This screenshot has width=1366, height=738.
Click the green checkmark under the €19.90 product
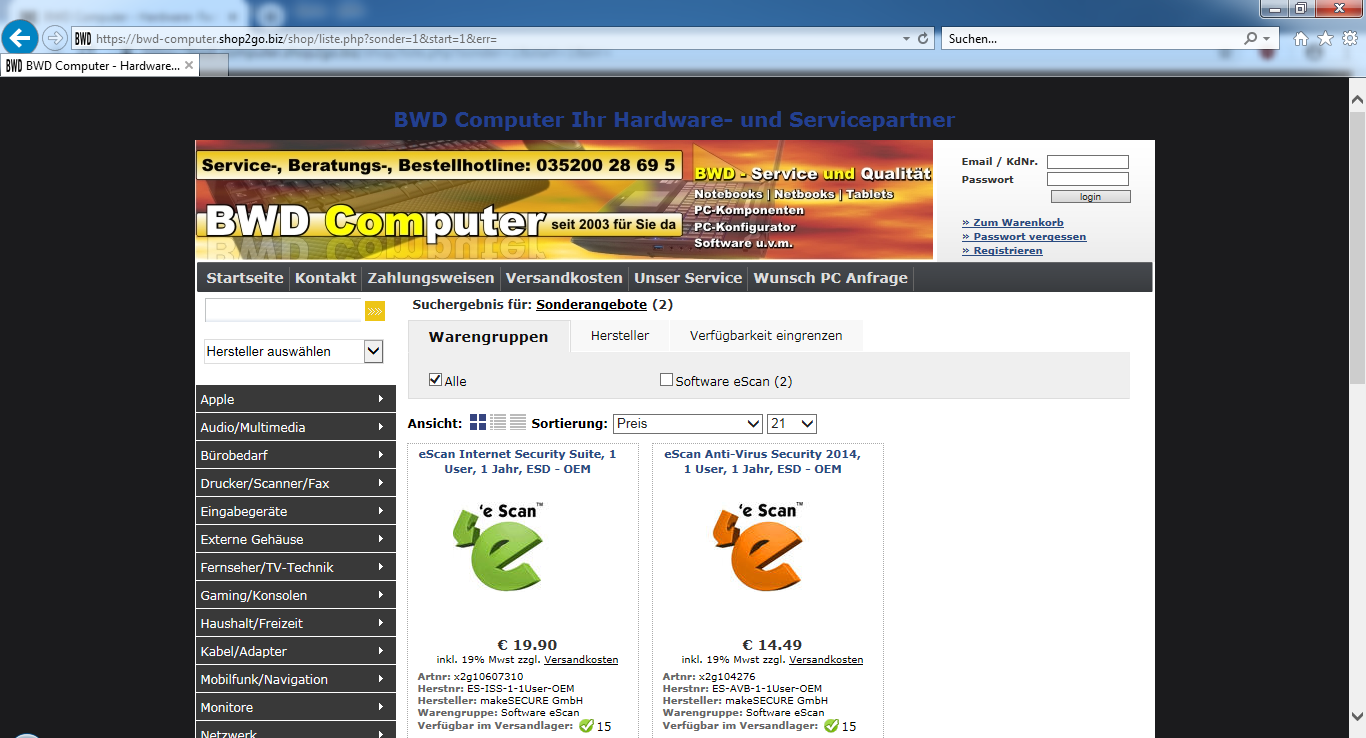coord(586,726)
